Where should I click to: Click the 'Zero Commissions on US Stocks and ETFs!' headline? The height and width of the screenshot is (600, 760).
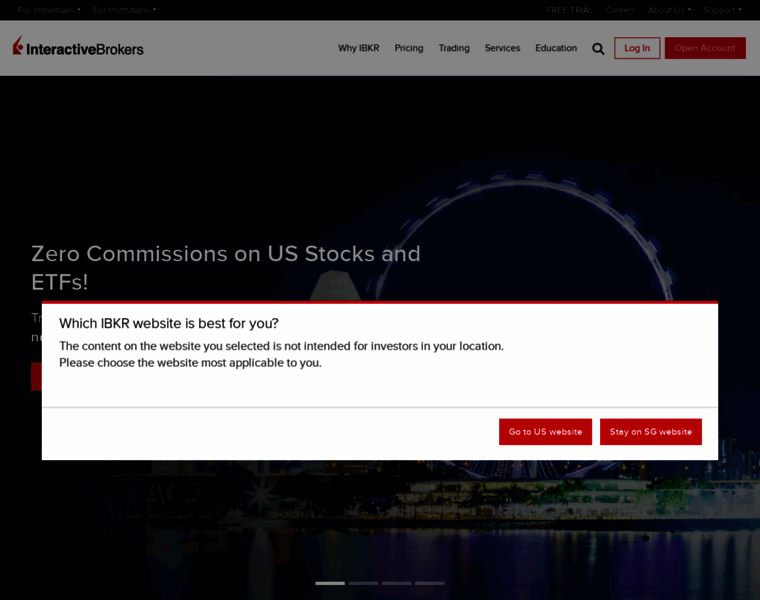(226, 268)
